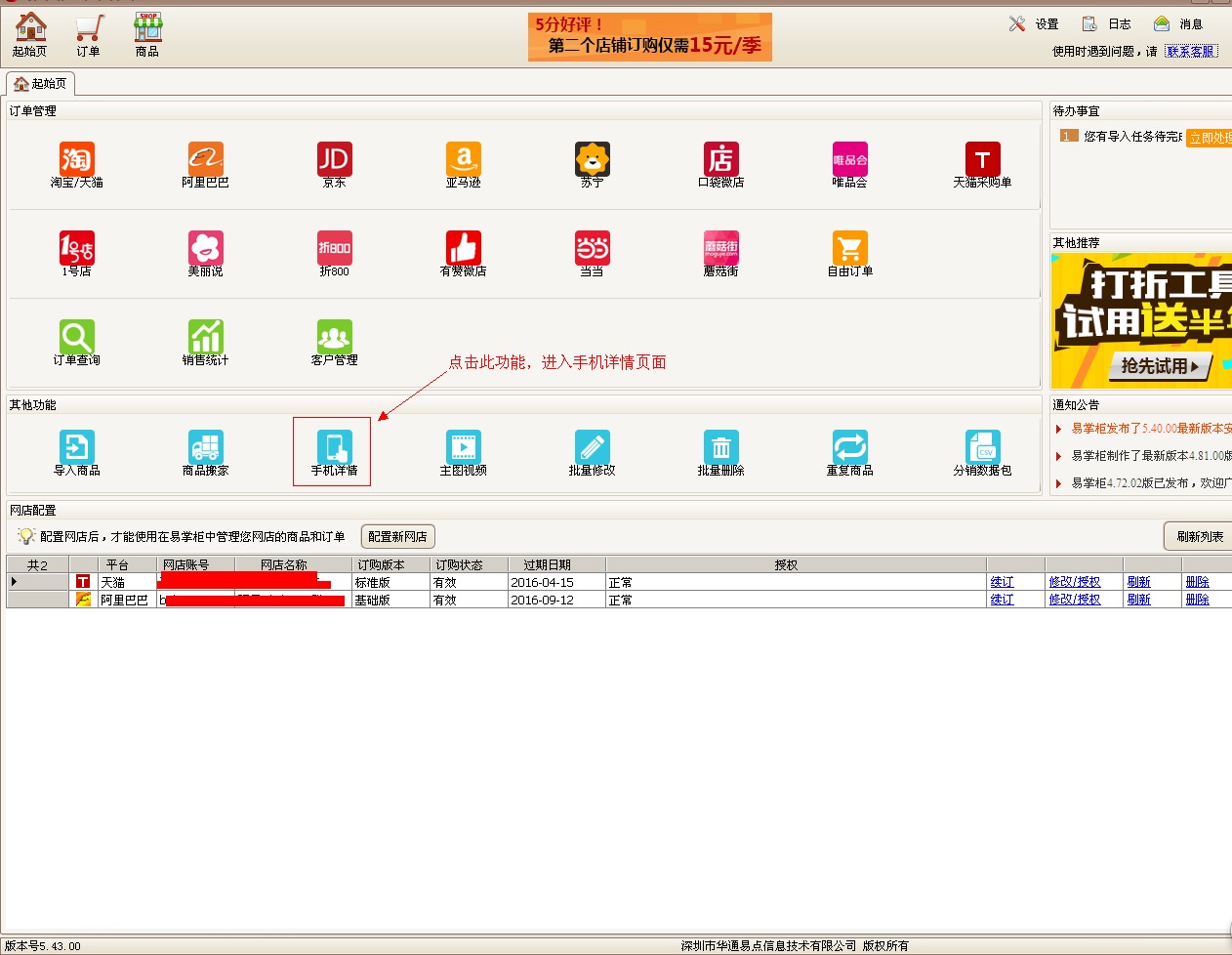Screen dimensions: 1232x955
Task: Click the 配置新网店 button
Action: 398,536
